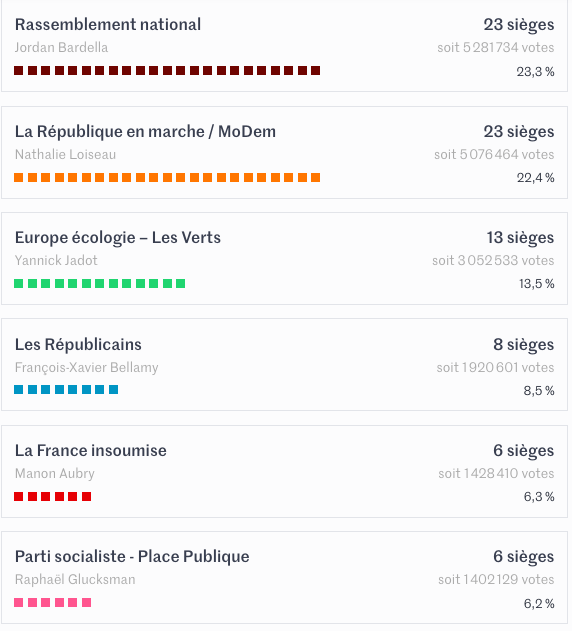
Task: Select the Nathalie Loiseau candidate name
Action: click(65, 155)
